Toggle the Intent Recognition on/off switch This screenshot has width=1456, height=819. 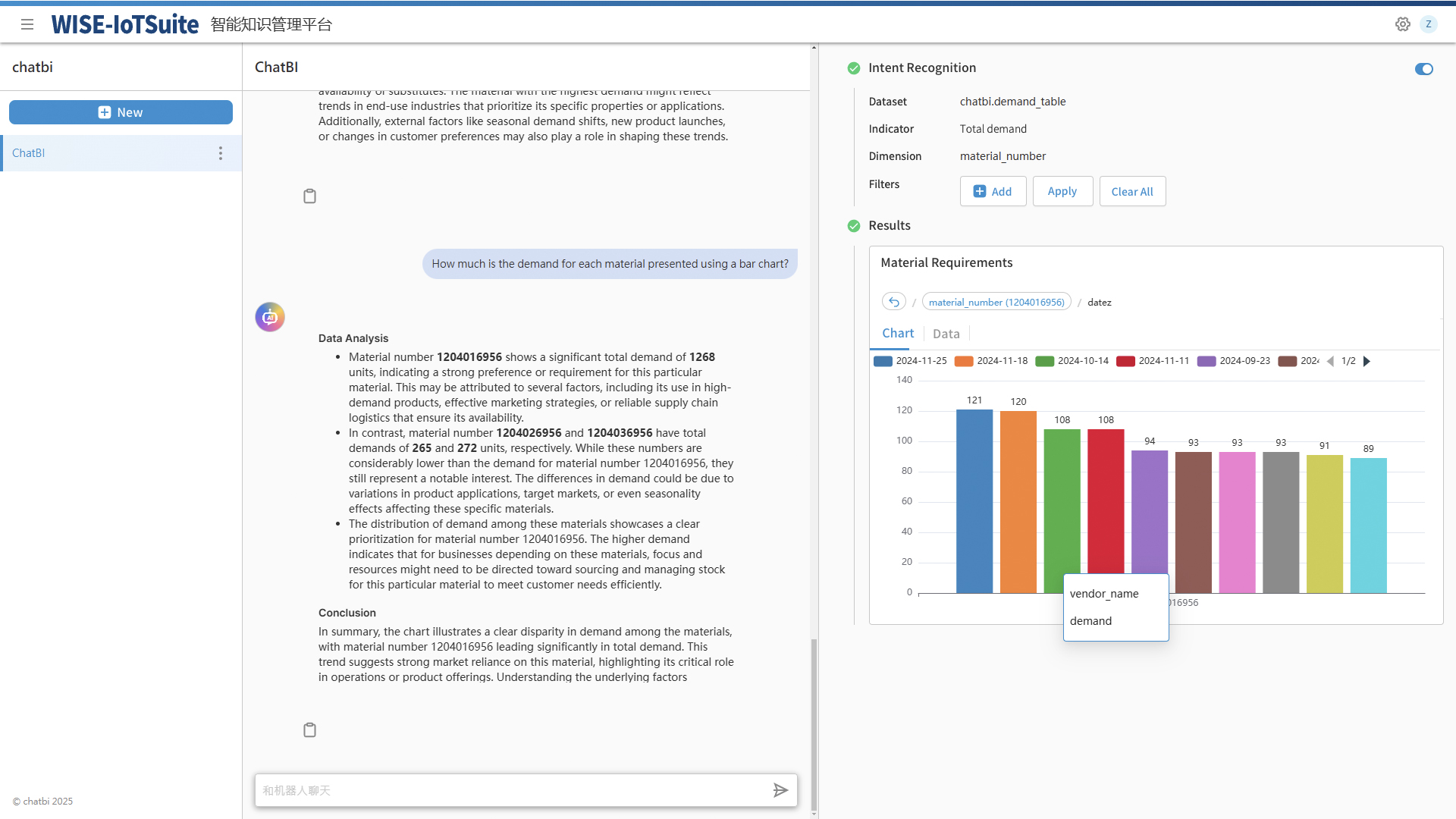click(1424, 68)
